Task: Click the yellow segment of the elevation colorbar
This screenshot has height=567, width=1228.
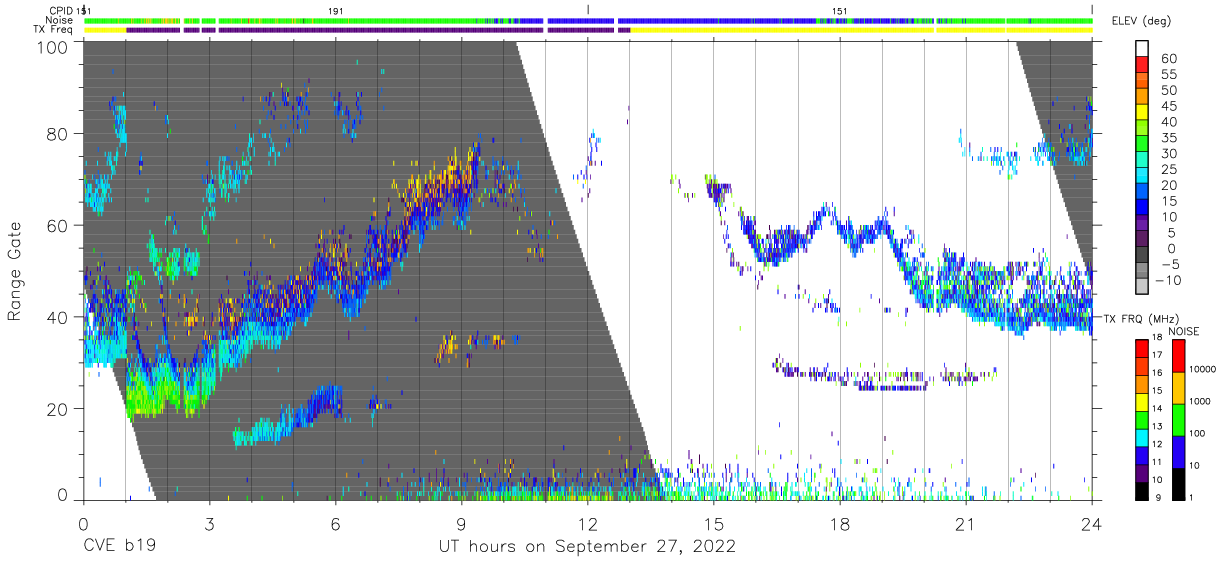Action: [1141, 112]
